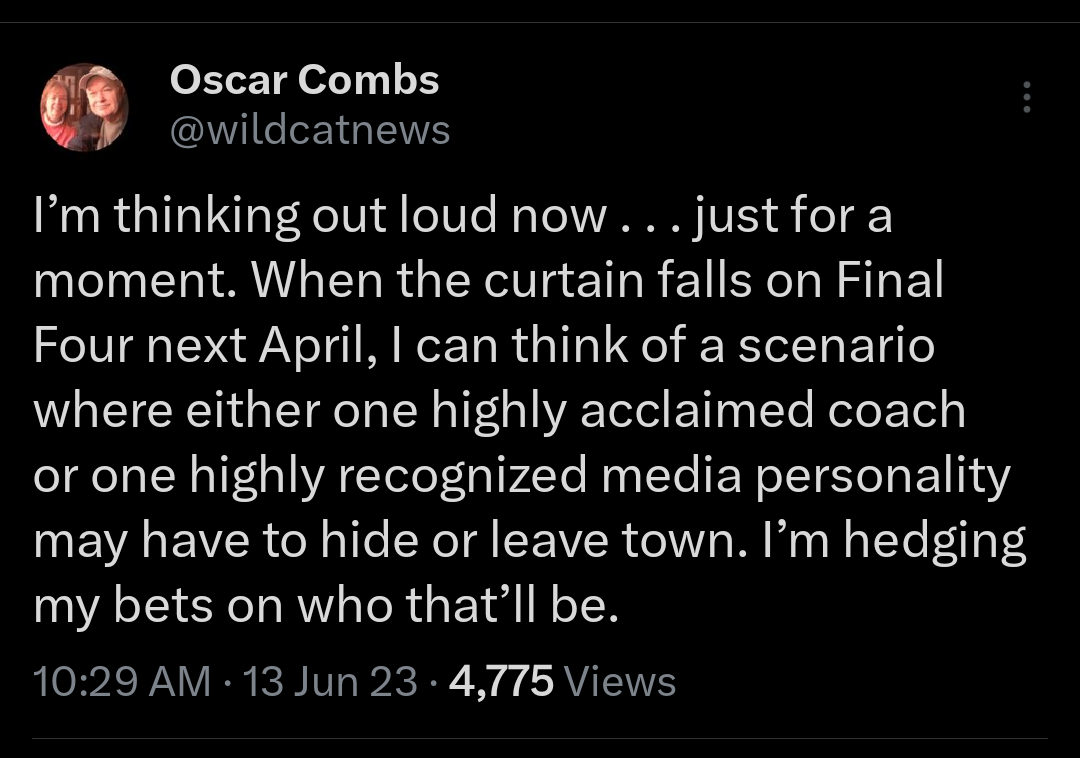Open Oscar Combs' profile picture
The height and width of the screenshot is (758, 1080).
[x=84, y=107]
